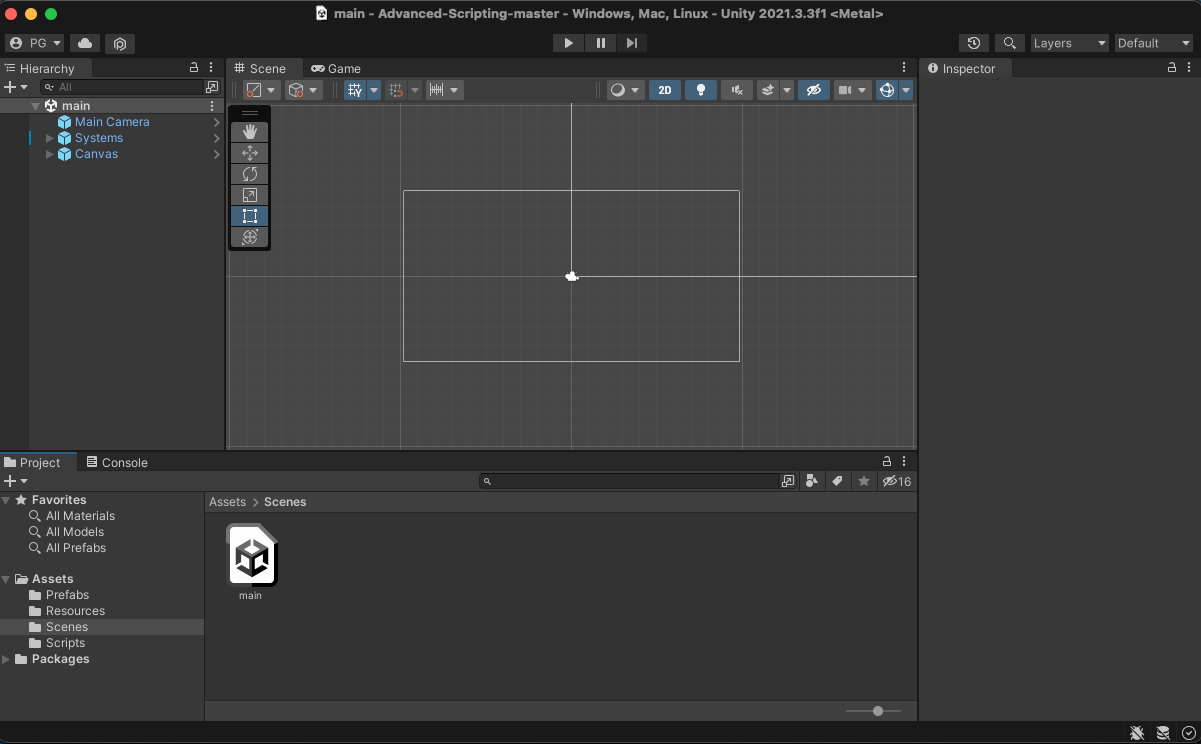Switch to Game tab
Image resolution: width=1201 pixels, height=744 pixels.
point(336,68)
